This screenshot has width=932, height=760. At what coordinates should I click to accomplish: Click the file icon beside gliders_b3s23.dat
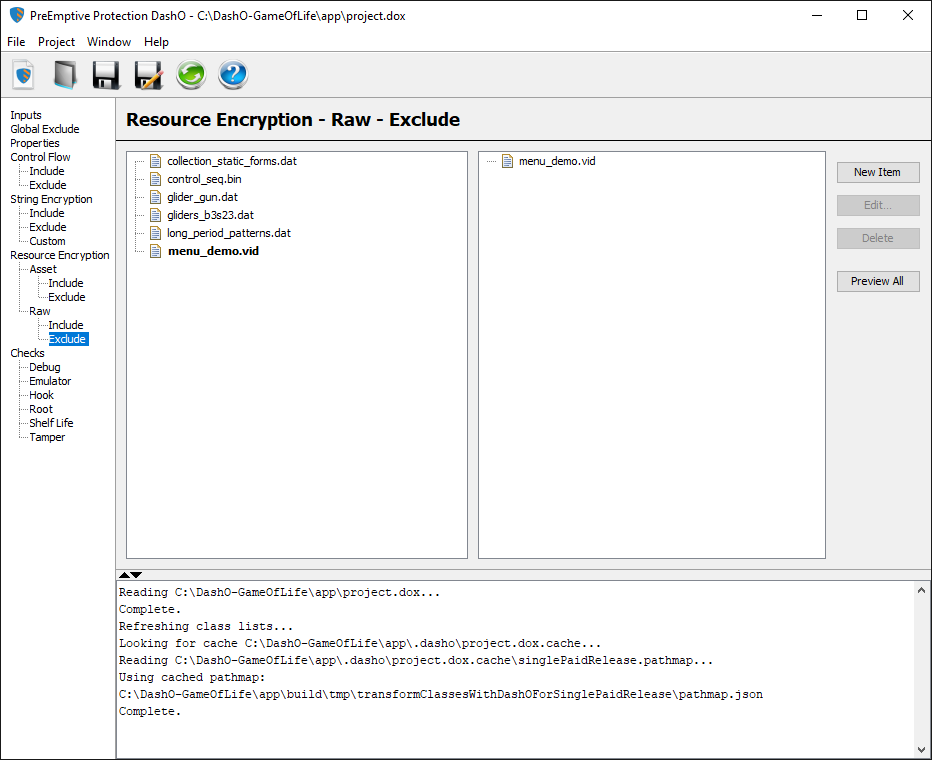click(x=156, y=215)
